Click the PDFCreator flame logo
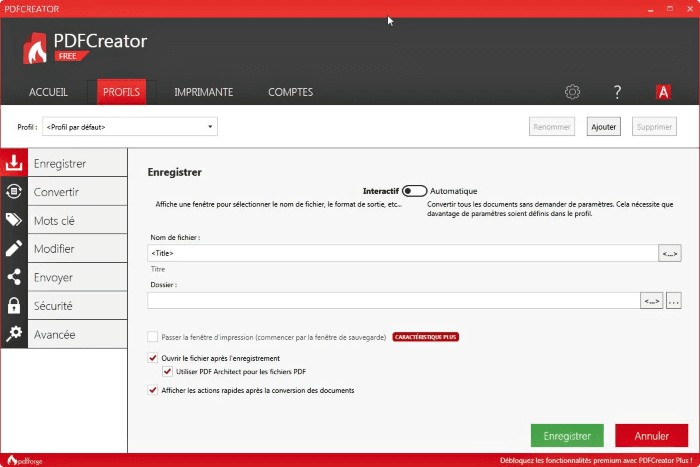700x467 pixels. [35, 49]
